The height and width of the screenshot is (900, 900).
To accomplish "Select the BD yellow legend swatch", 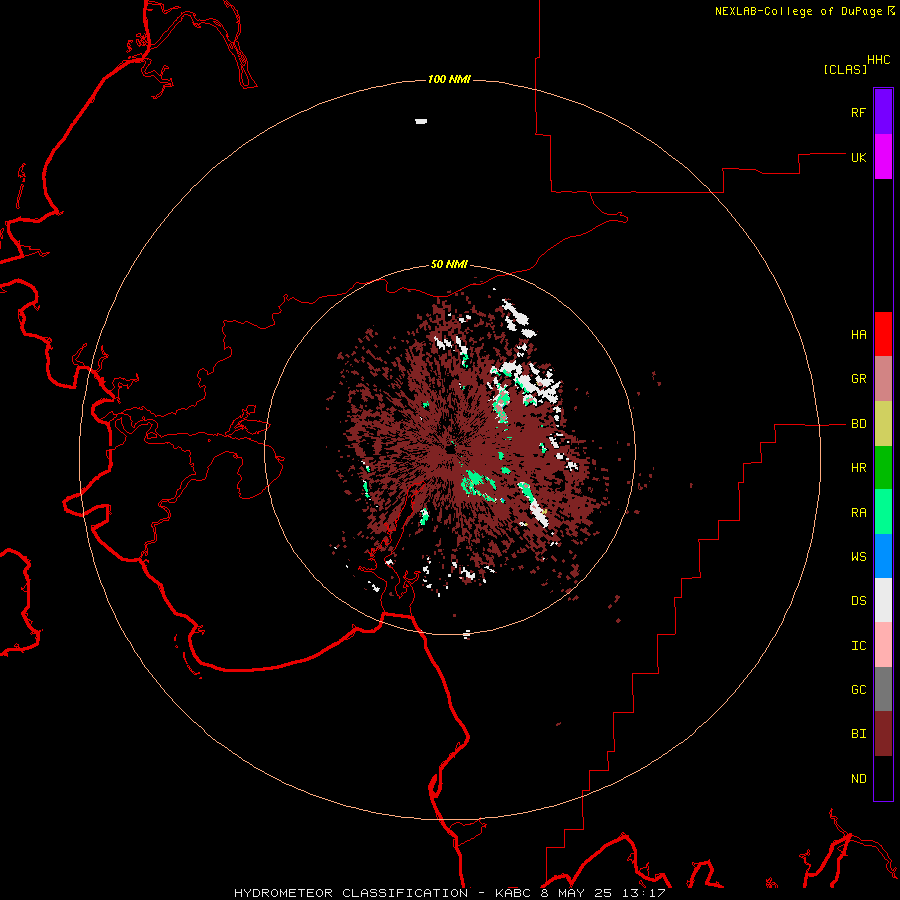I will (x=883, y=424).
